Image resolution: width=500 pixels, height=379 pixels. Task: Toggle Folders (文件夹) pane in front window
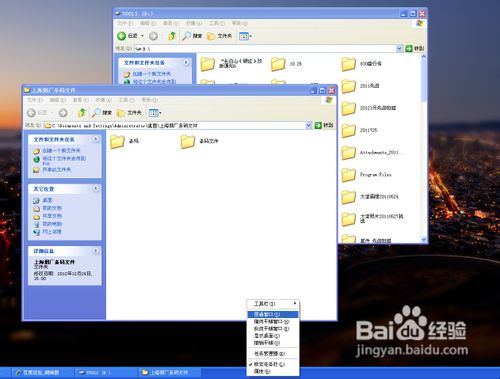pos(129,113)
